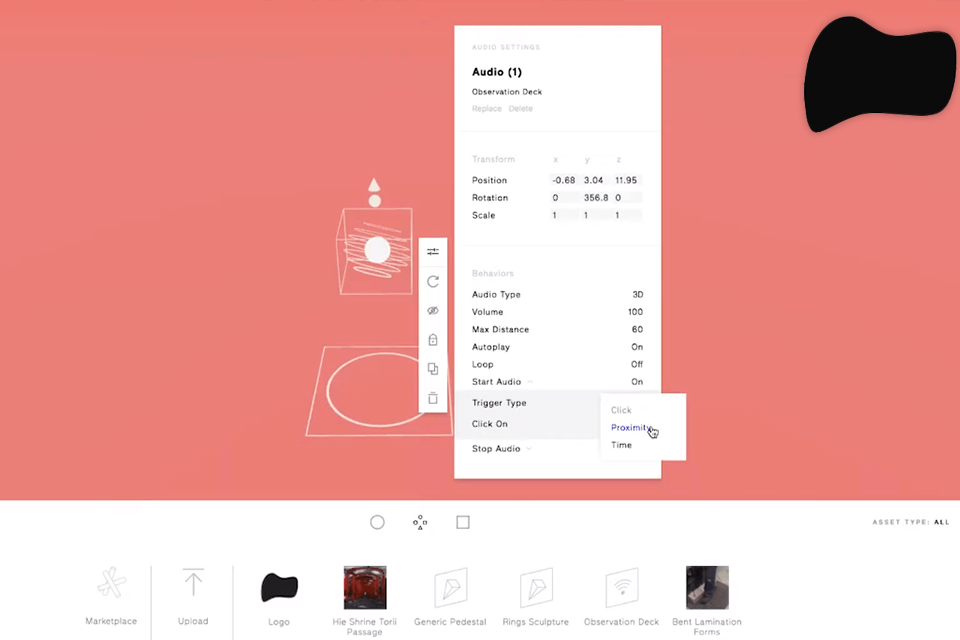Viewport: 960px width, 640px height.
Task: Change Audio Type 3D value
Action: click(x=637, y=294)
